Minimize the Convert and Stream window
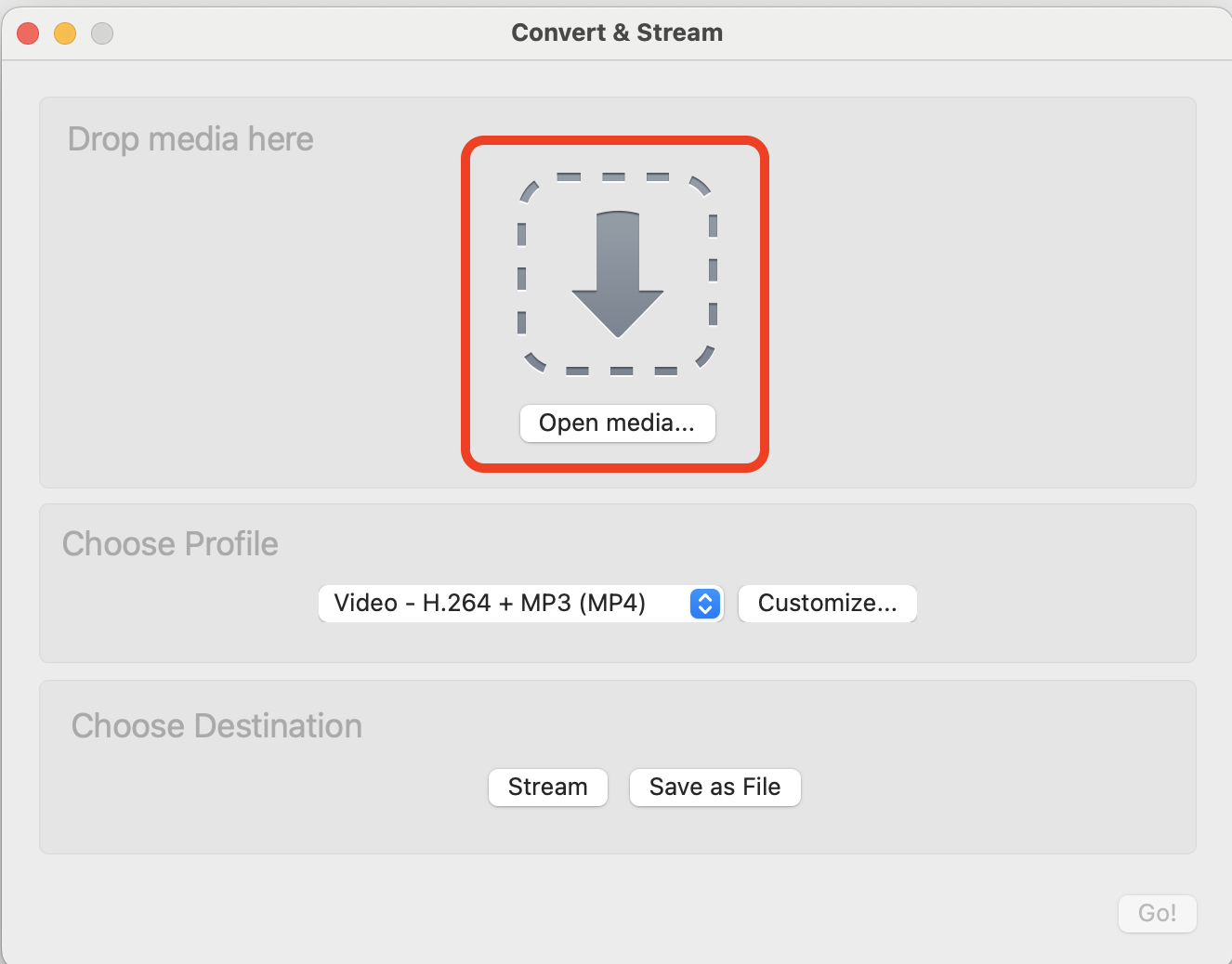Image resolution: width=1232 pixels, height=964 pixels. click(64, 33)
